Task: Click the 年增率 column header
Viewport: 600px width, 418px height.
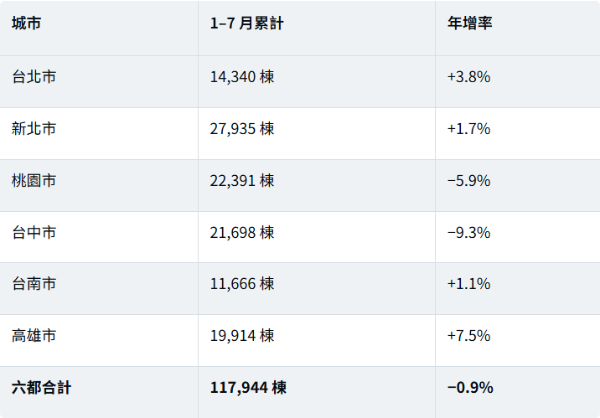Action: (x=470, y=23)
